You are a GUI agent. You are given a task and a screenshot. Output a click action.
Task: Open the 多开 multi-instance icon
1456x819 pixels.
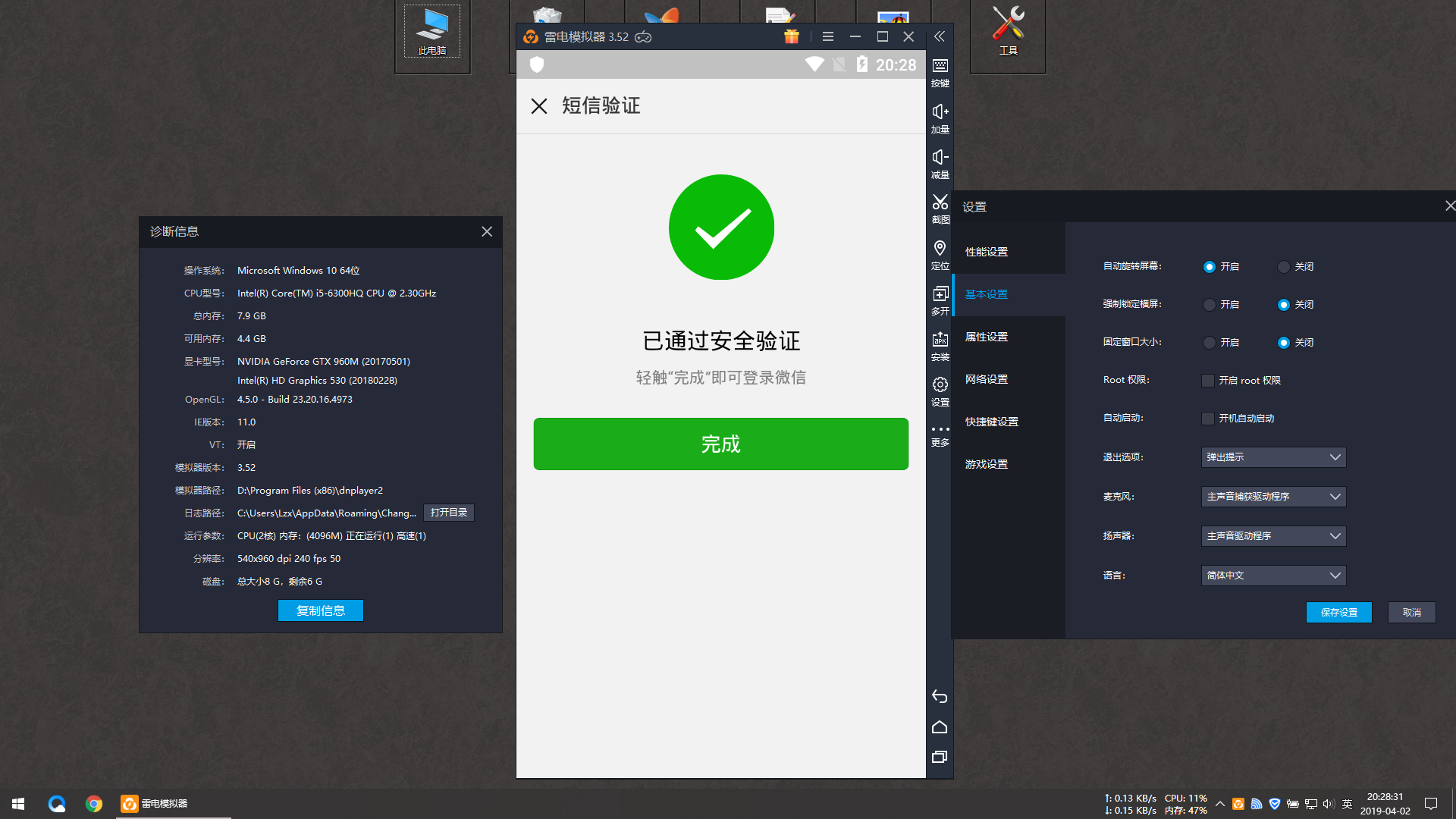[940, 294]
